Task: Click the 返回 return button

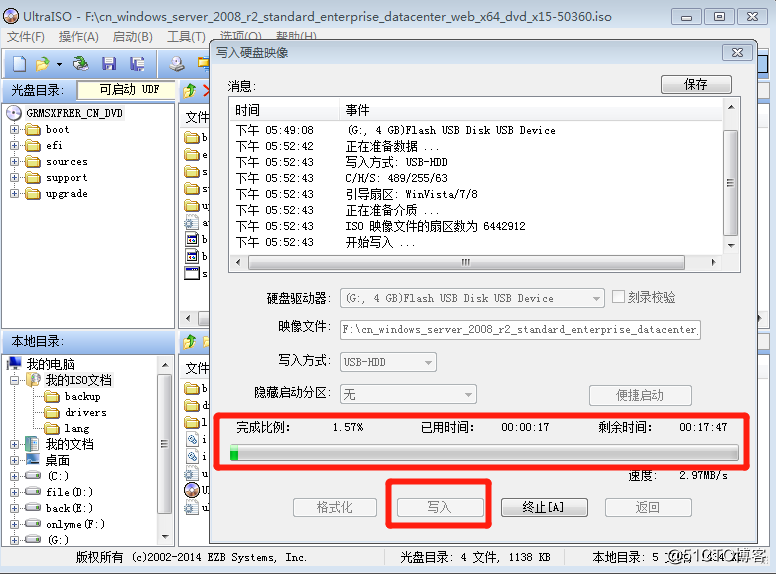Action: [x=648, y=507]
